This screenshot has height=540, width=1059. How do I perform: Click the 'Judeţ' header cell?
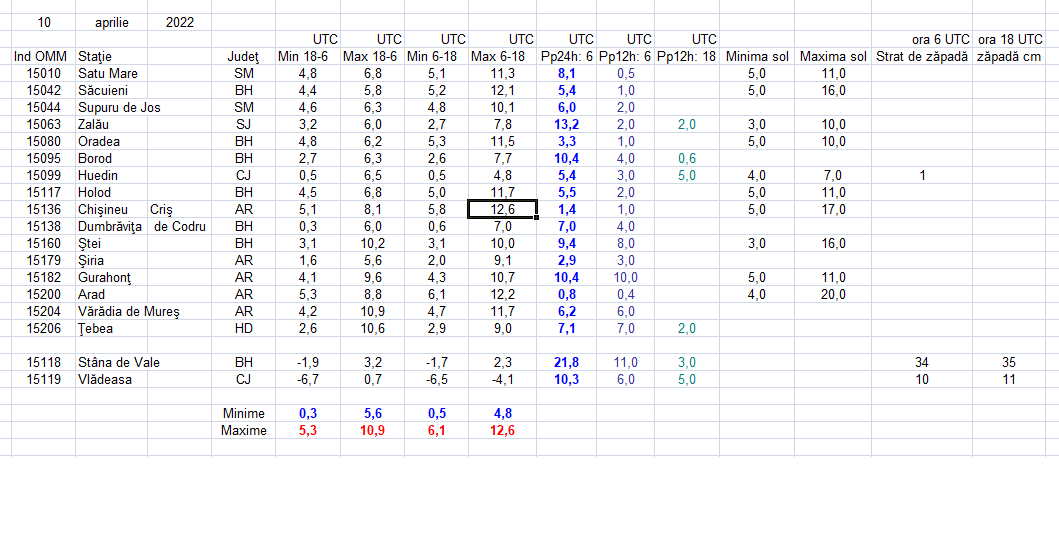point(244,57)
